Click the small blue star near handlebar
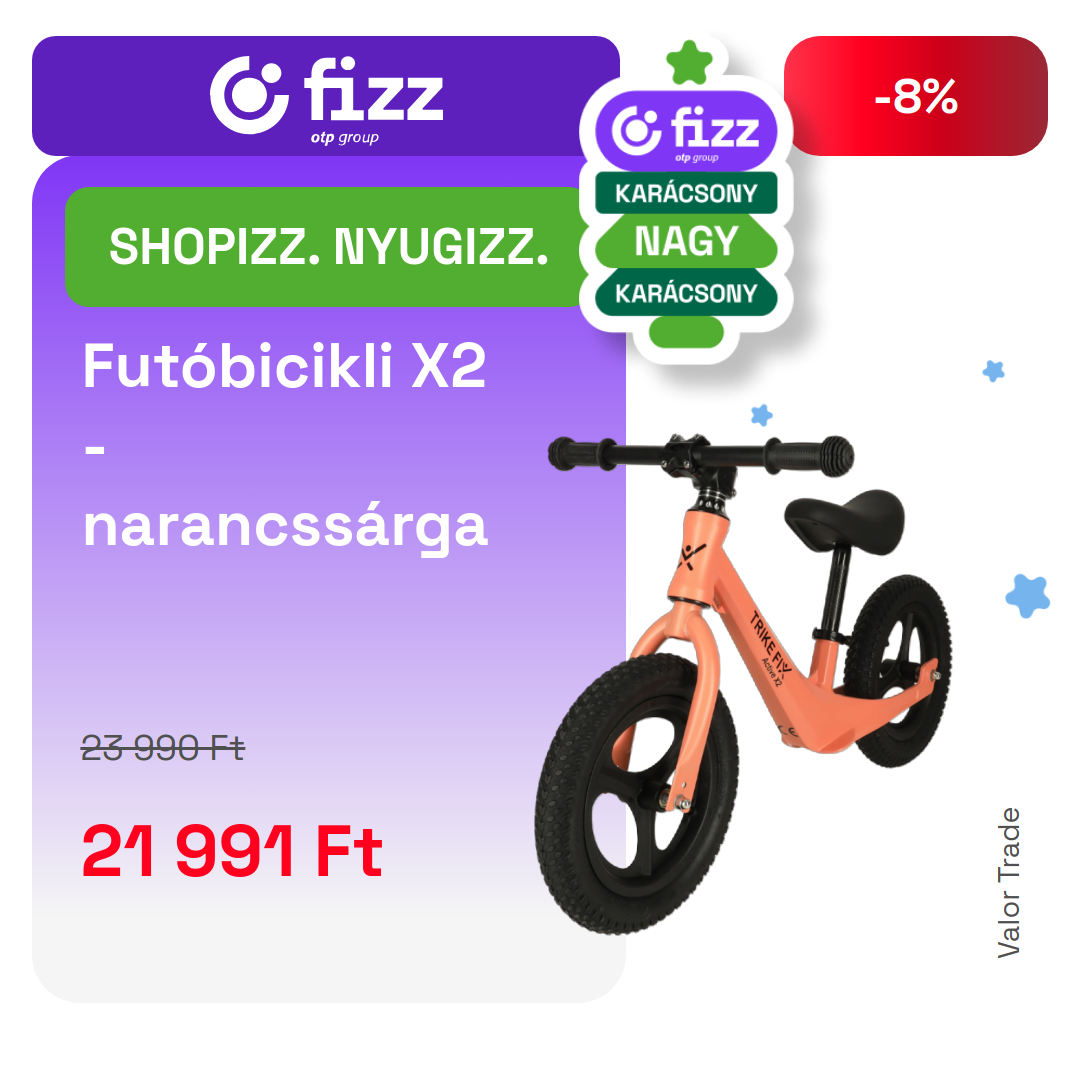The height and width of the screenshot is (1080, 1080). [761, 415]
